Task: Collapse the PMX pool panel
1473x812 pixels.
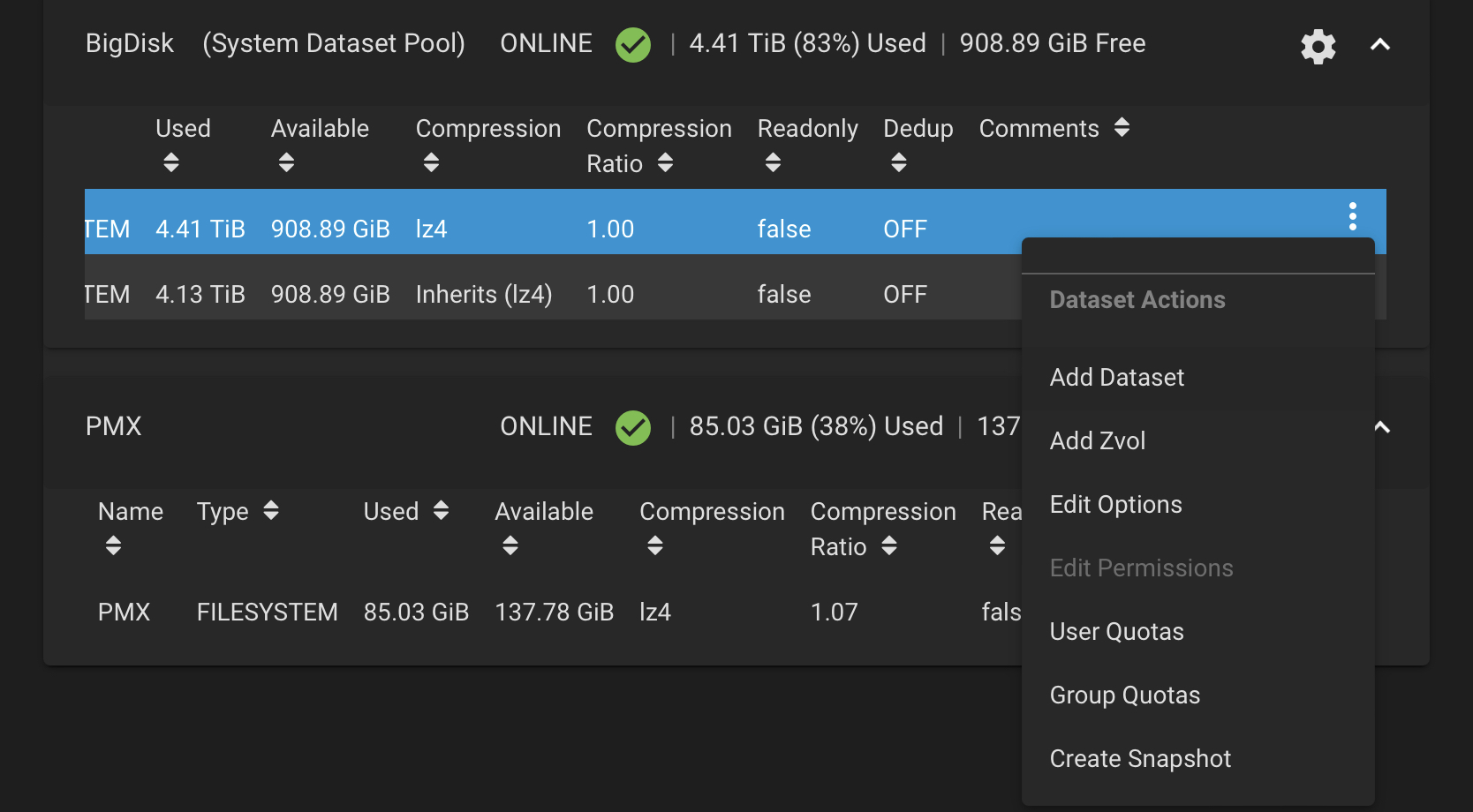Action: coord(1382,427)
